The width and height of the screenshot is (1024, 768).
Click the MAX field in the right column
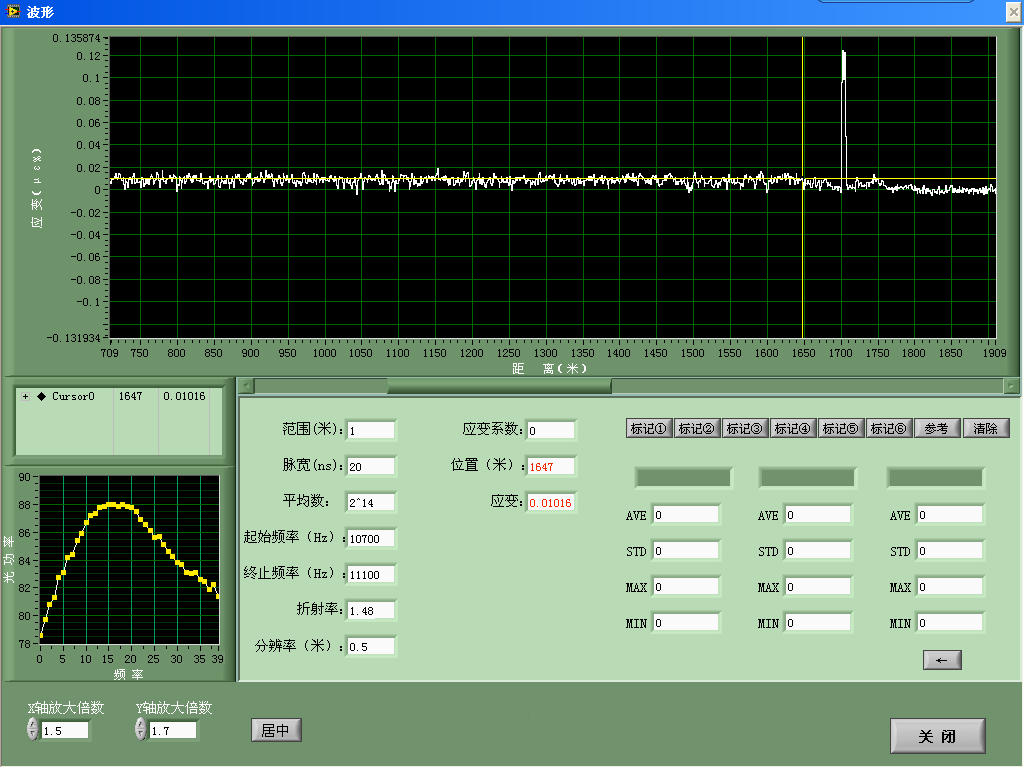click(950, 586)
